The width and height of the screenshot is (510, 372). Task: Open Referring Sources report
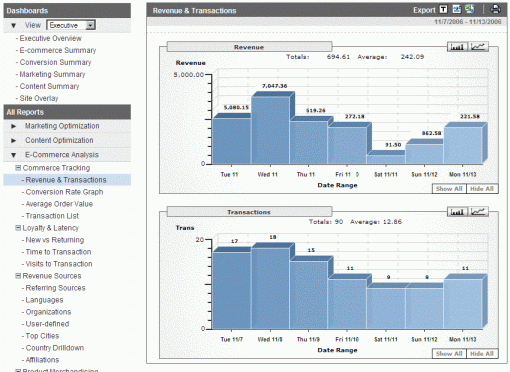pos(55,288)
